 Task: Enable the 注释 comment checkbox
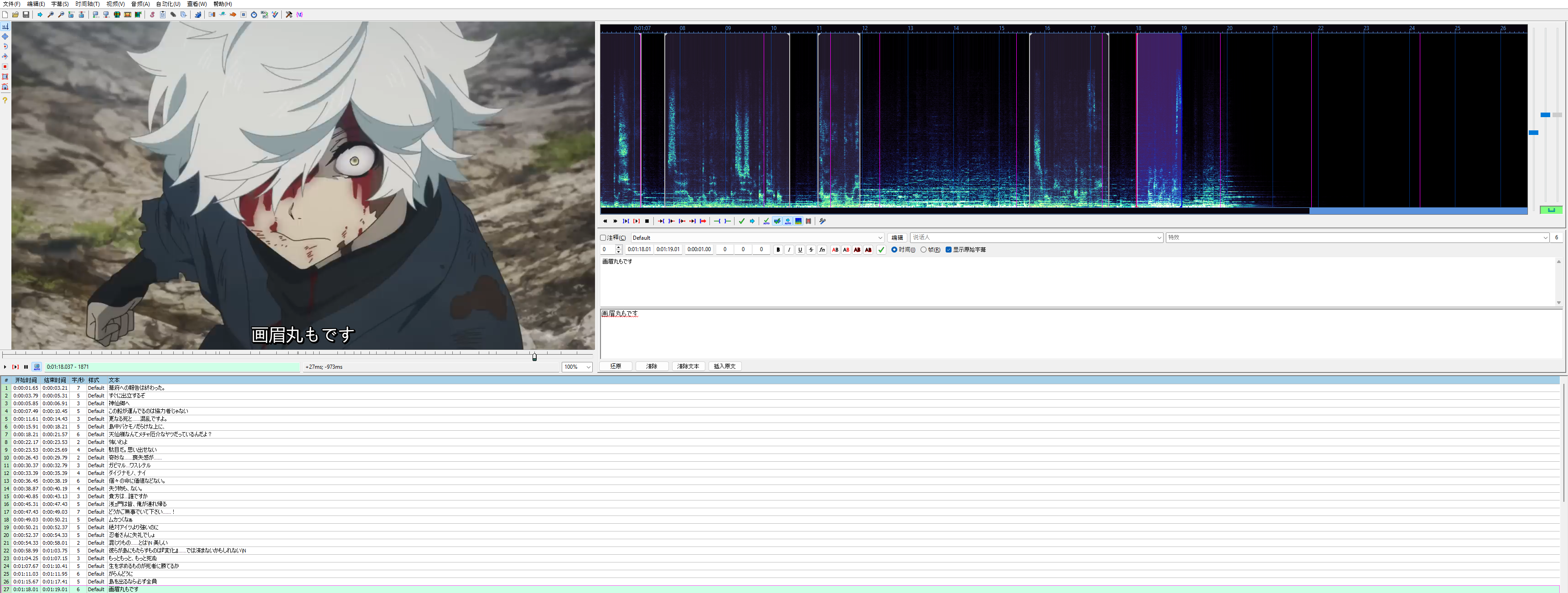603,238
